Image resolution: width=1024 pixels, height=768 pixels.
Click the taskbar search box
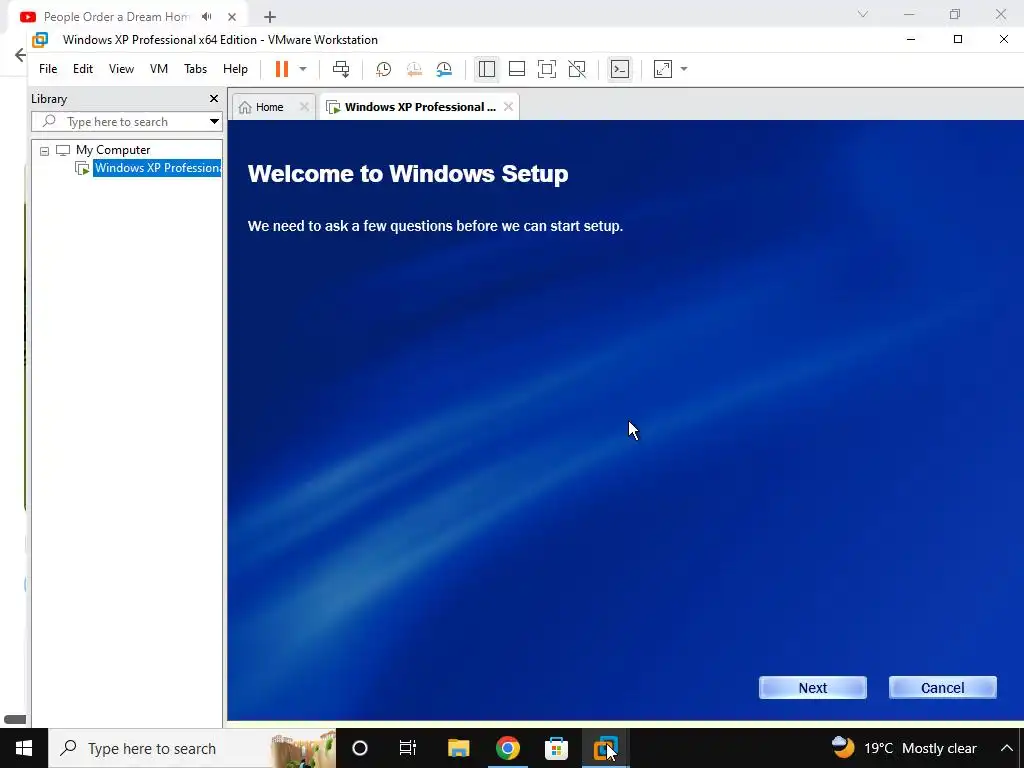[192, 748]
